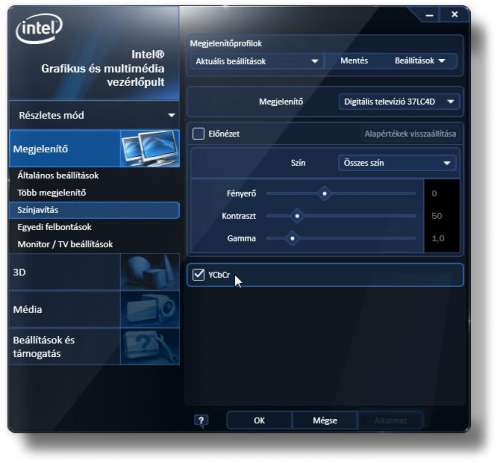500x463 pixels.
Task: Click the Kontraszt slider handle
Action: tap(297, 216)
